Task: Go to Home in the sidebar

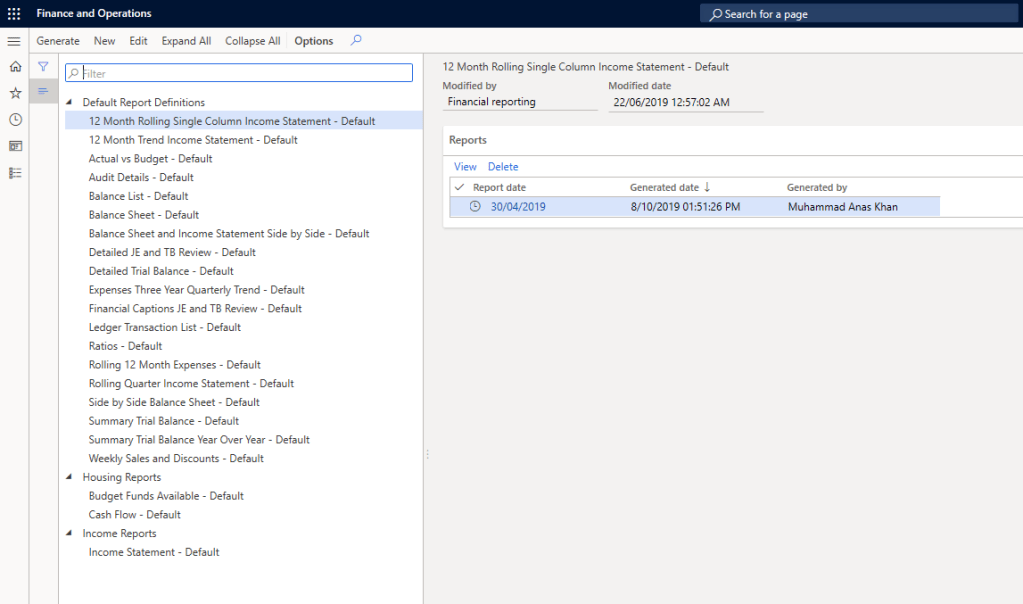Action: (x=14, y=67)
